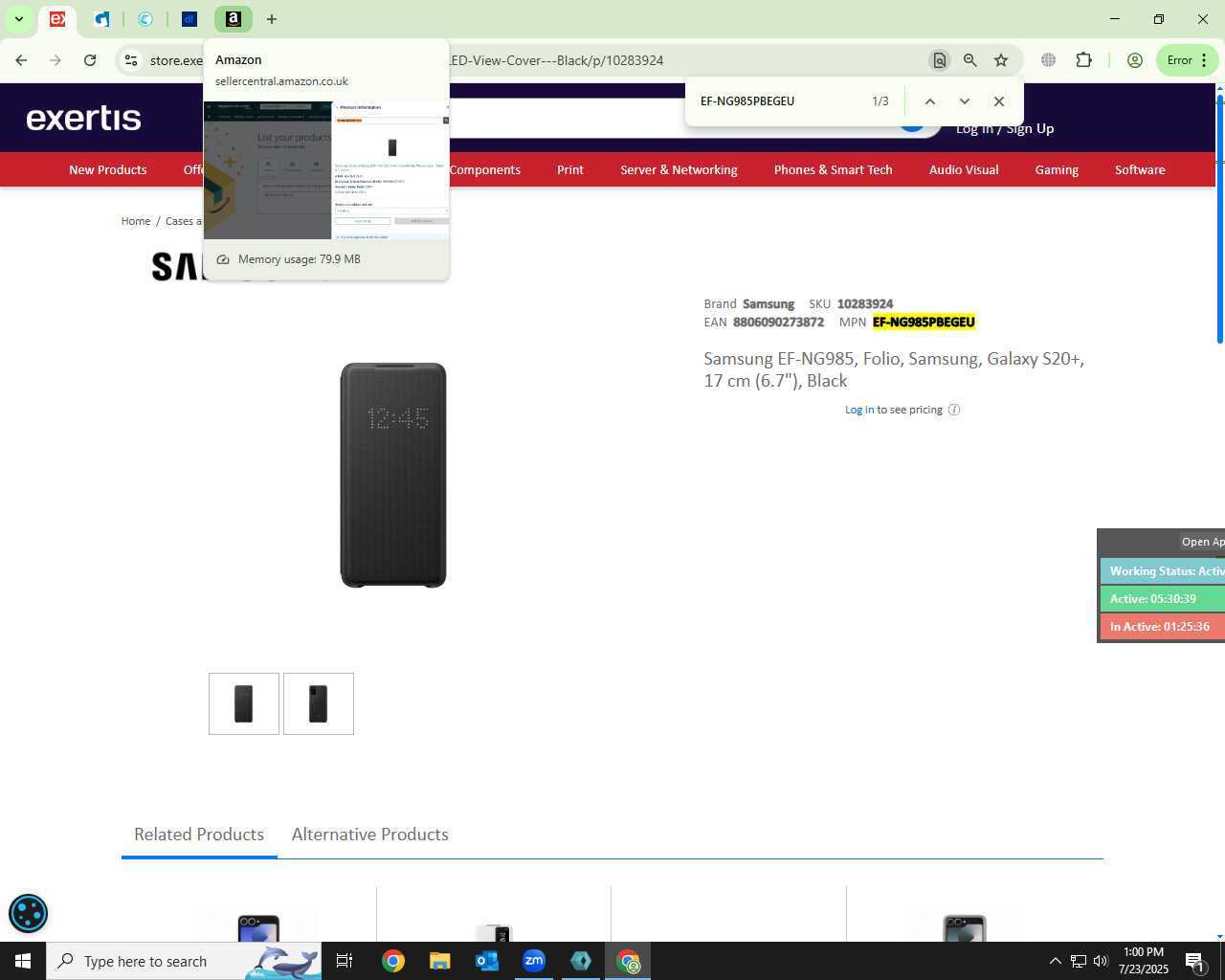Open File Explorer from taskbar
Image resolution: width=1225 pixels, height=980 pixels.
440,961
